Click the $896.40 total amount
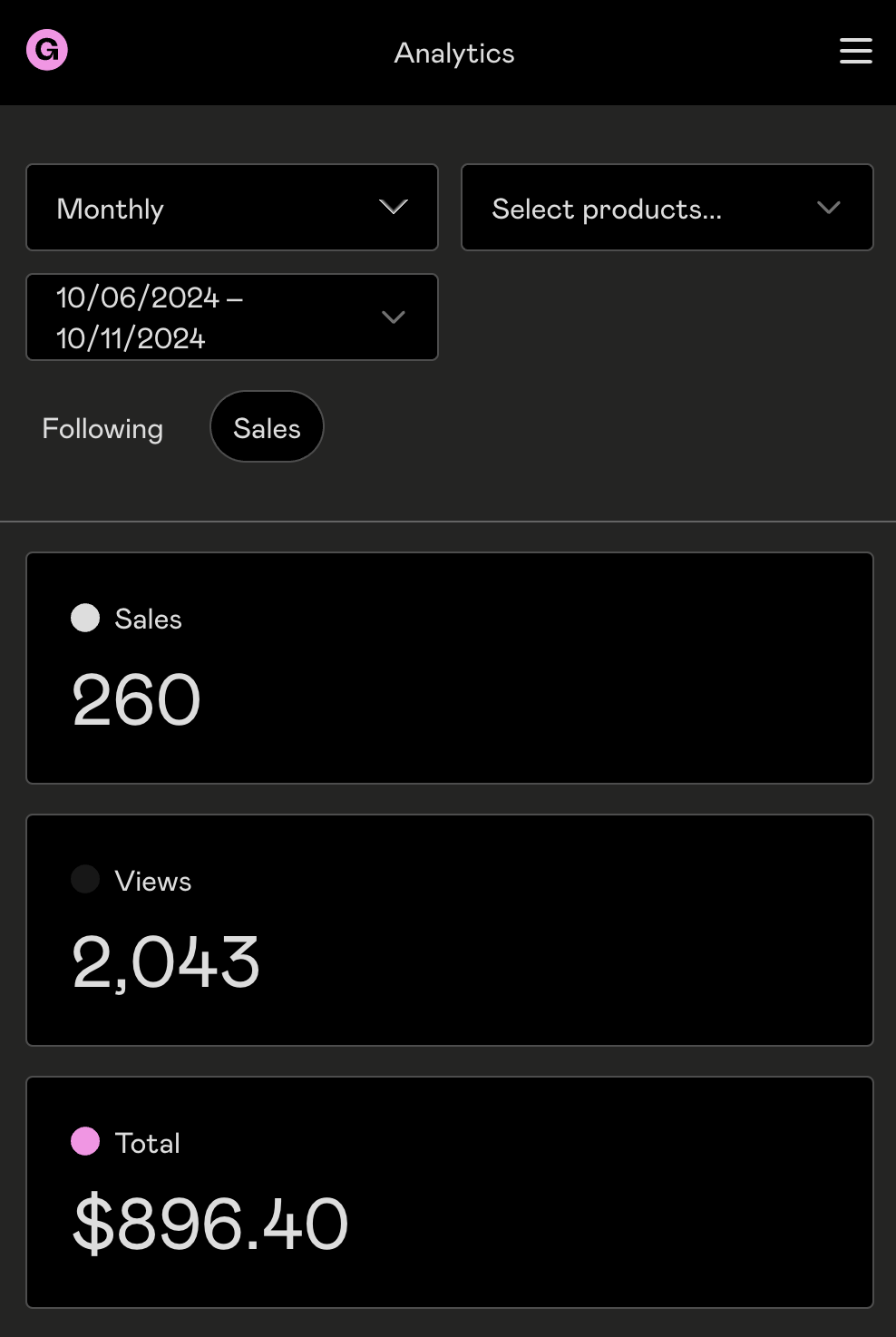This screenshot has height=1337, width=896. coord(210,1225)
